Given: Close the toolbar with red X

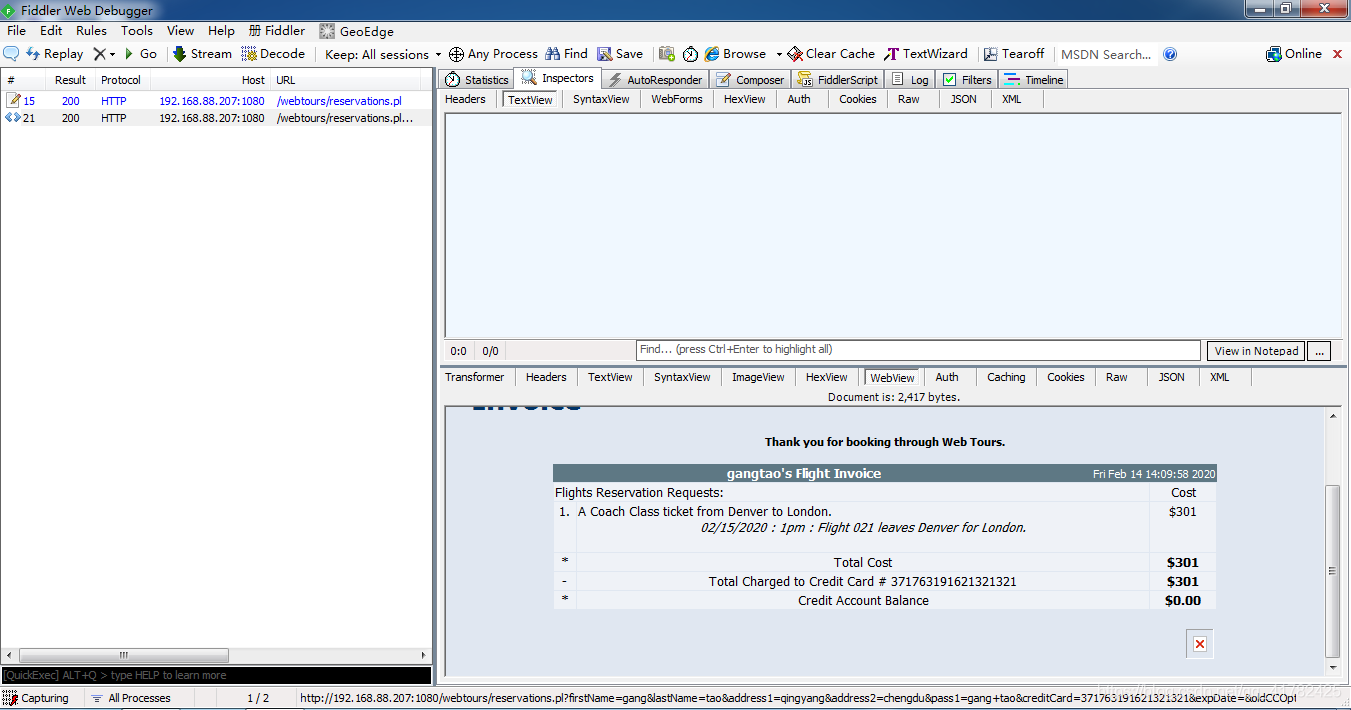Looking at the screenshot, I should point(1338,54).
